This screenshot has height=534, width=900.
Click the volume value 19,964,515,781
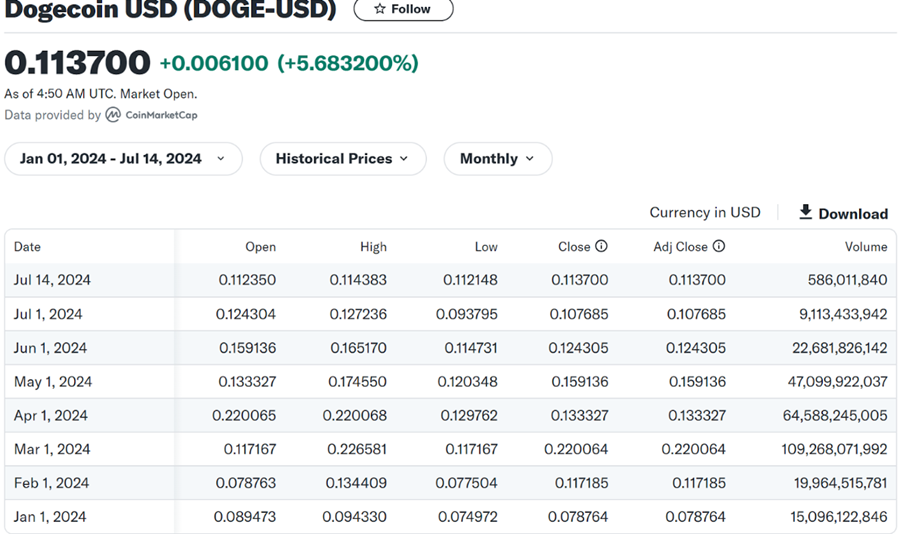[x=841, y=483]
